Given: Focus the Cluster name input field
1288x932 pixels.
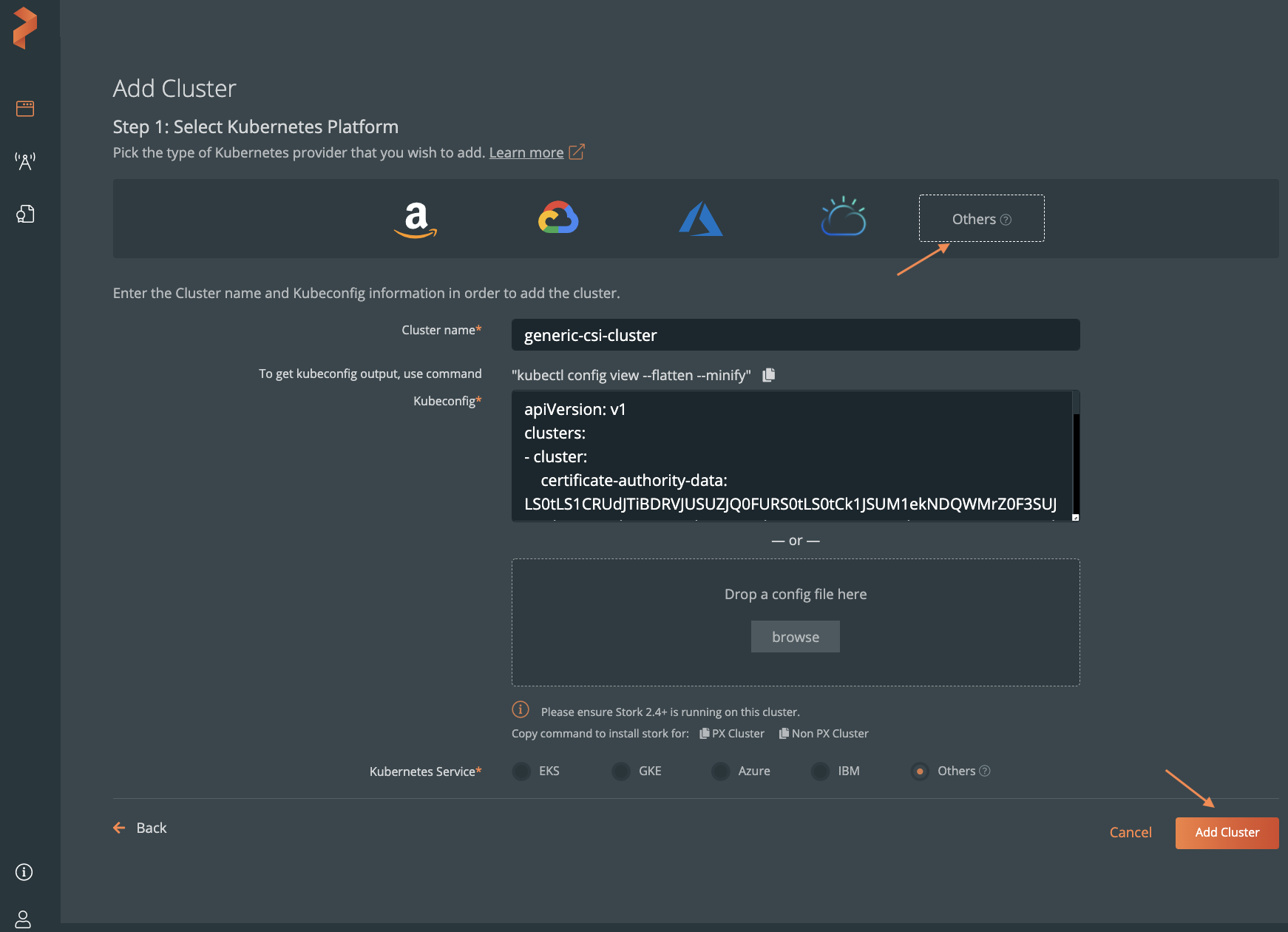Looking at the screenshot, I should pyautogui.click(x=795, y=335).
